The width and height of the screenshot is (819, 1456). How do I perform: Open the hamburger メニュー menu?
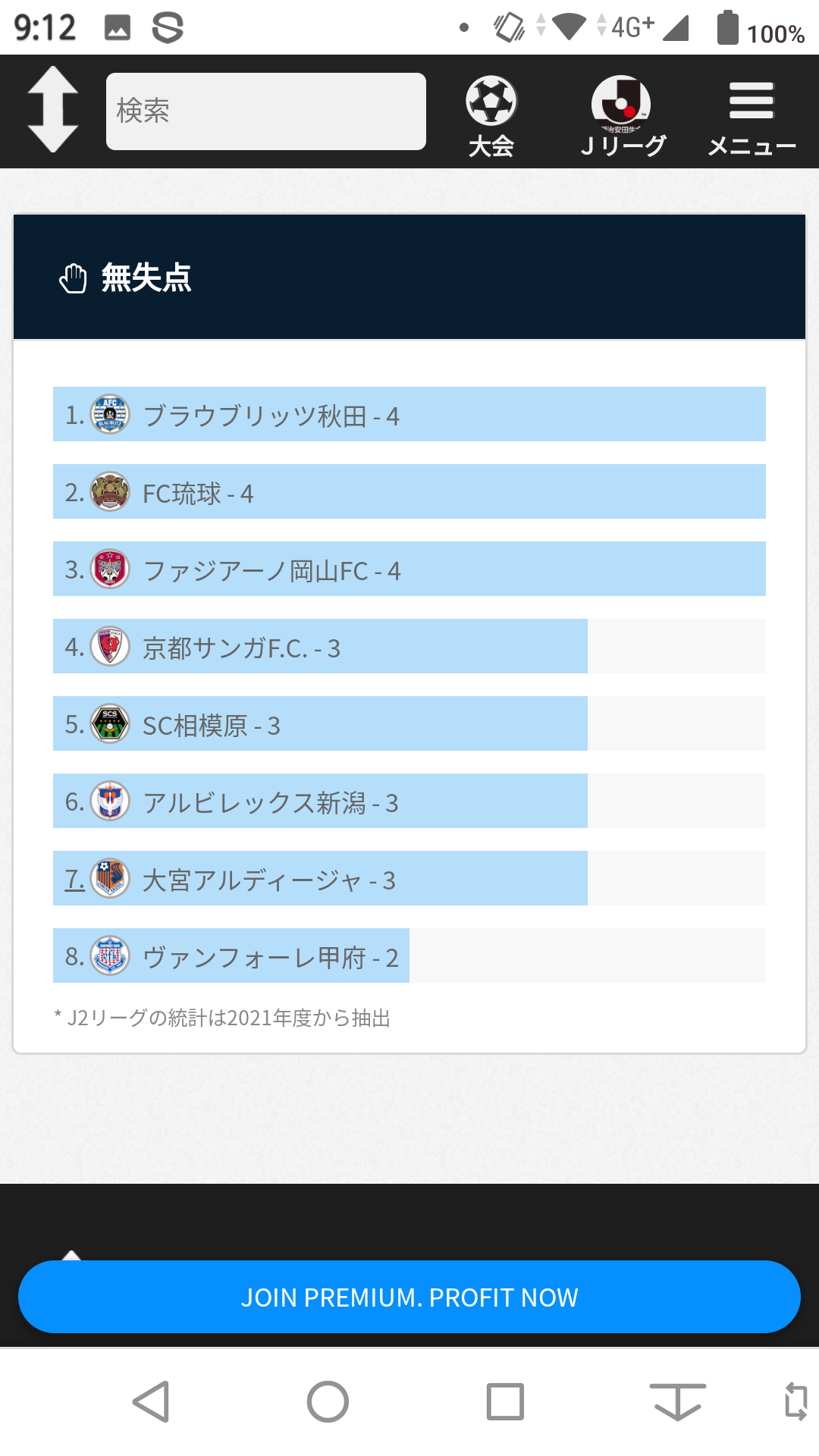pyautogui.click(x=751, y=115)
